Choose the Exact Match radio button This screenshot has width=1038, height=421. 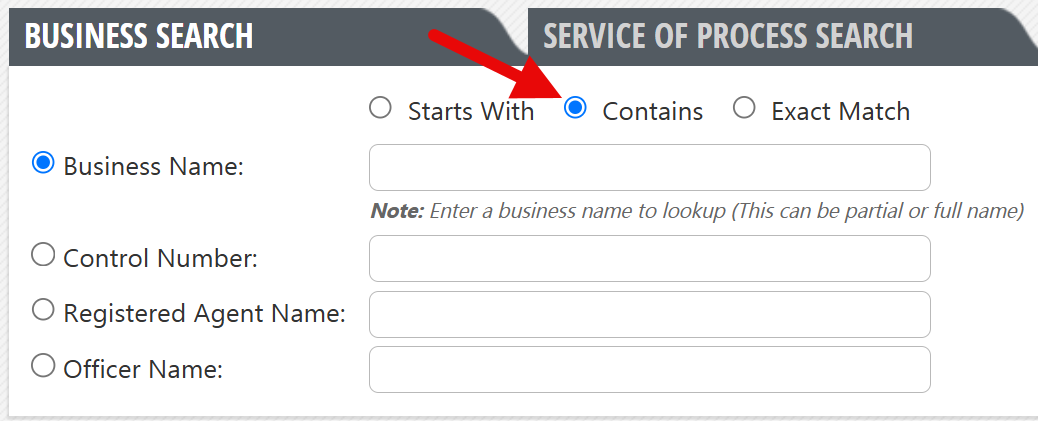[744, 107]
